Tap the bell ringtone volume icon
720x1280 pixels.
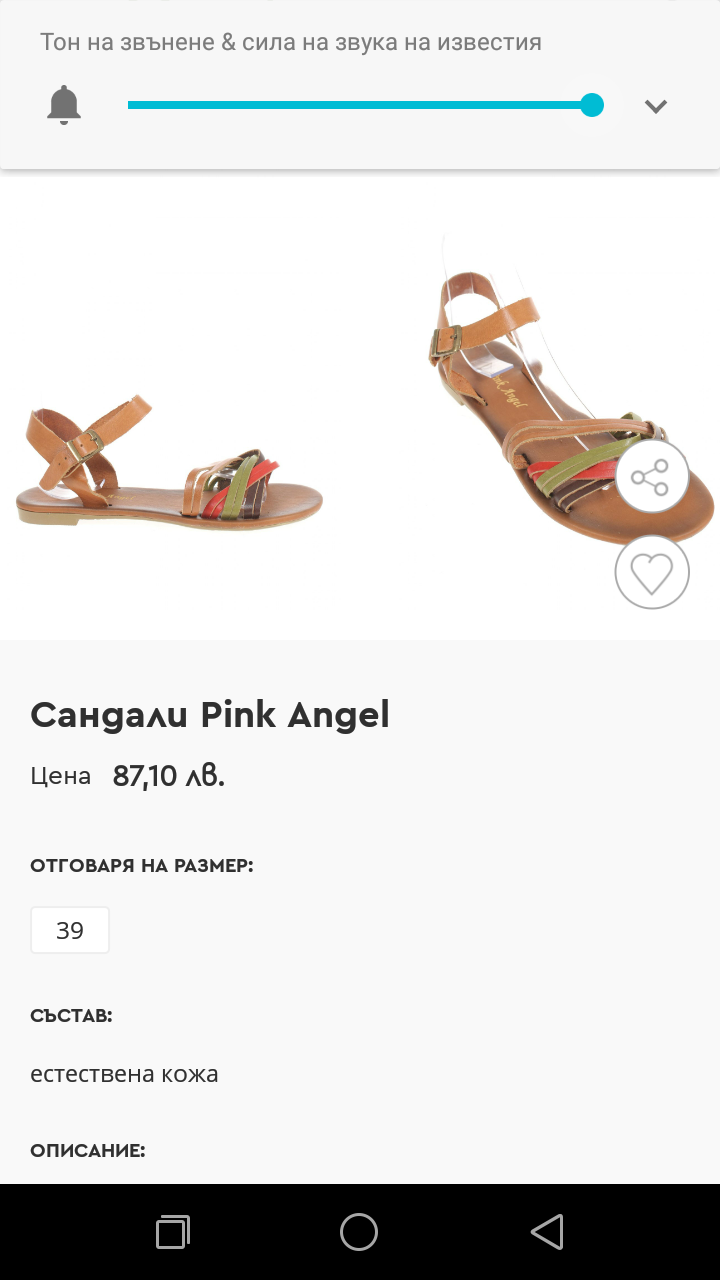tap(64, 105)
